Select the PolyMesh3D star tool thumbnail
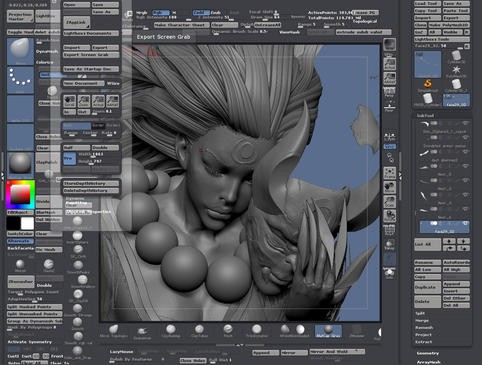This screenshot has height=365, width=482. (456, 71)
